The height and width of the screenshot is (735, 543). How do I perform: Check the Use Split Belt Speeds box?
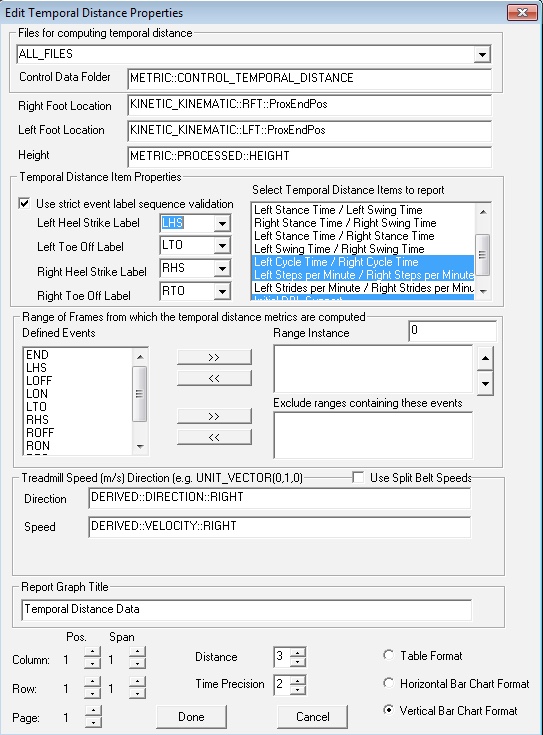click(x=358, y=478)
